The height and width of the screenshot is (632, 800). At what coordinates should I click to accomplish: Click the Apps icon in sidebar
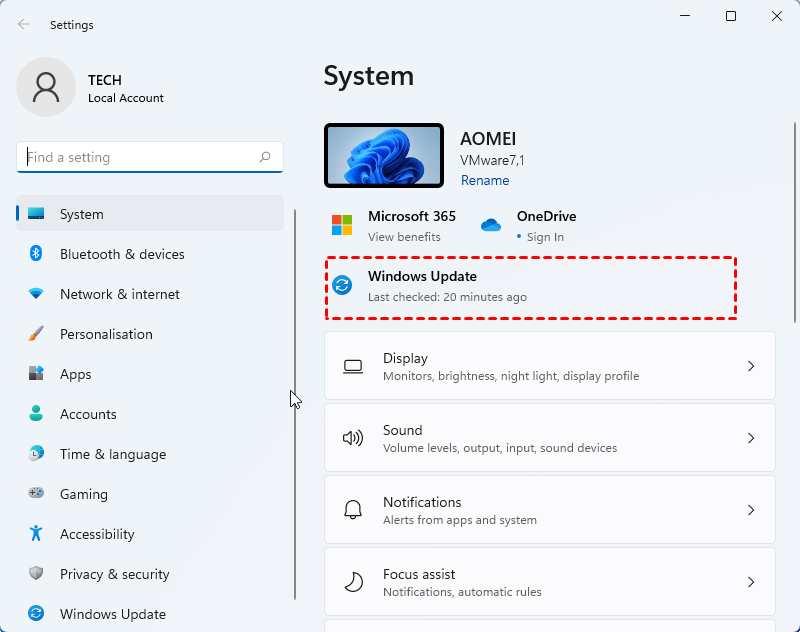[36, 373]
